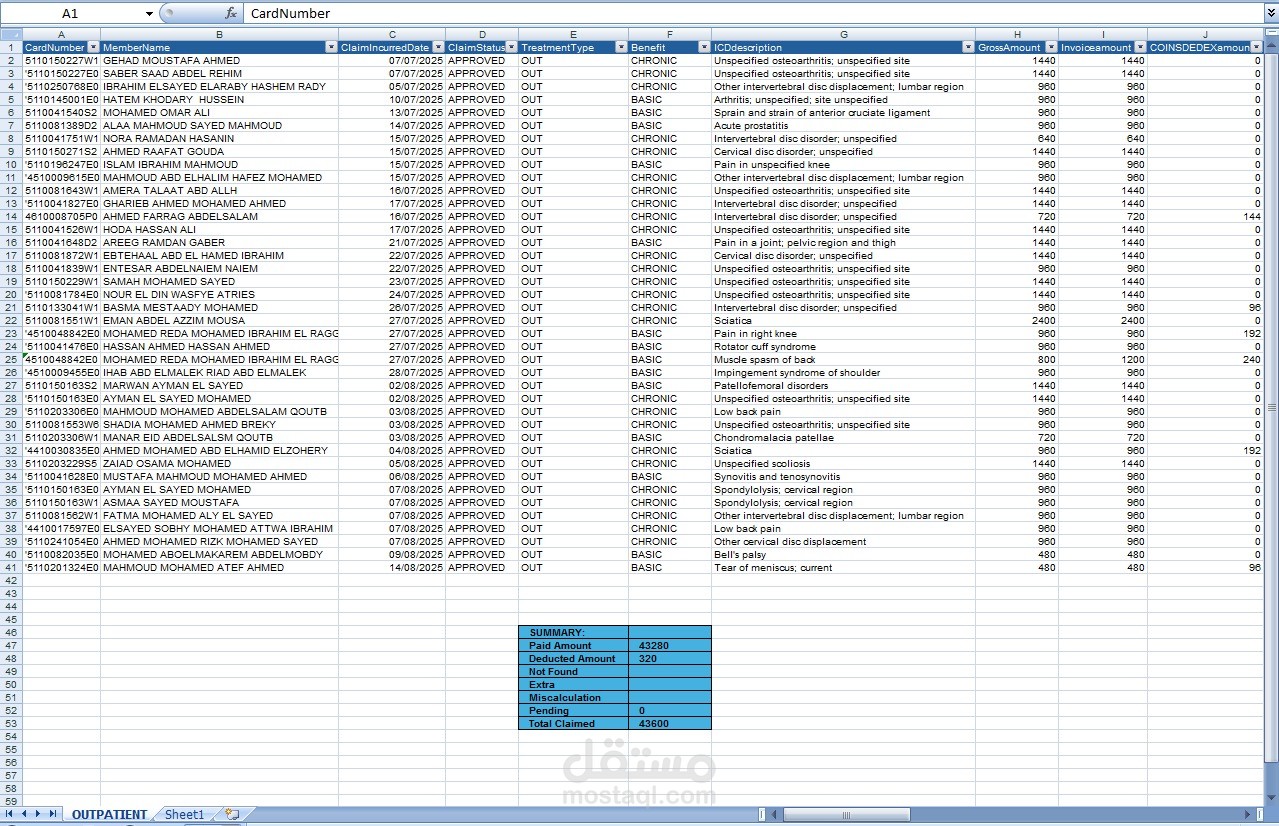The height and width of the screenshot is (826, 1279).
Task: Switch to the OUTPATIENT sheet tab
Action: 109,815
